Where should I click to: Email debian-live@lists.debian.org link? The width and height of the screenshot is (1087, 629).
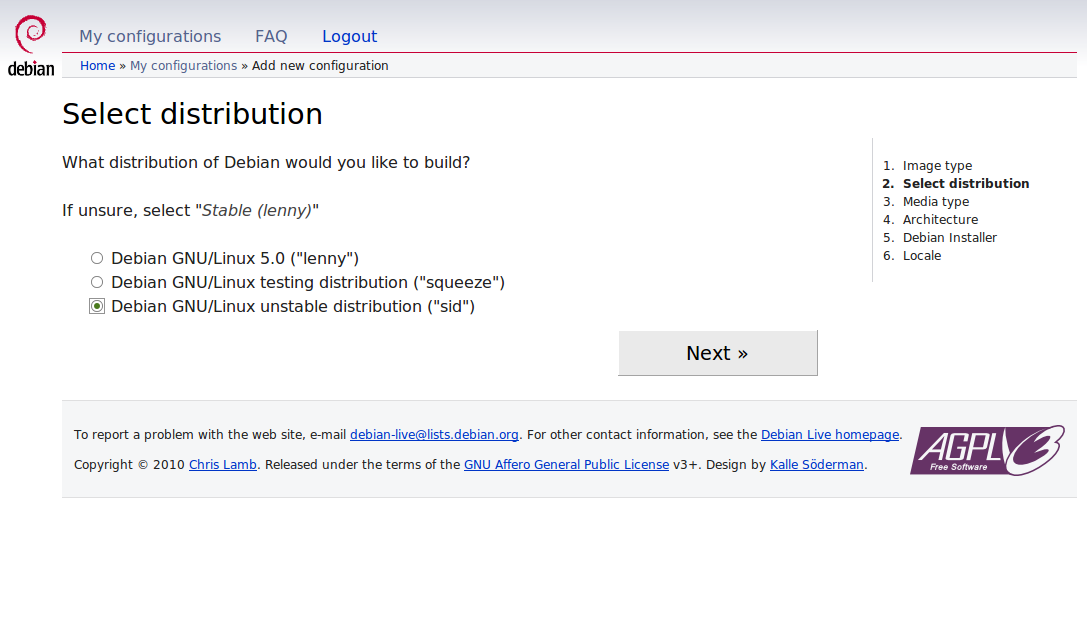[434, 434]
